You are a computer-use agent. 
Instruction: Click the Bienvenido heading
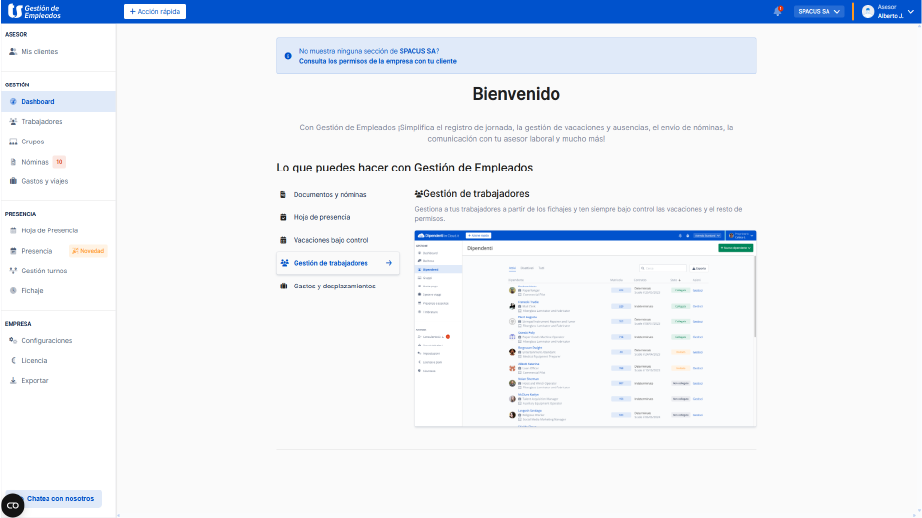point(516,94)
